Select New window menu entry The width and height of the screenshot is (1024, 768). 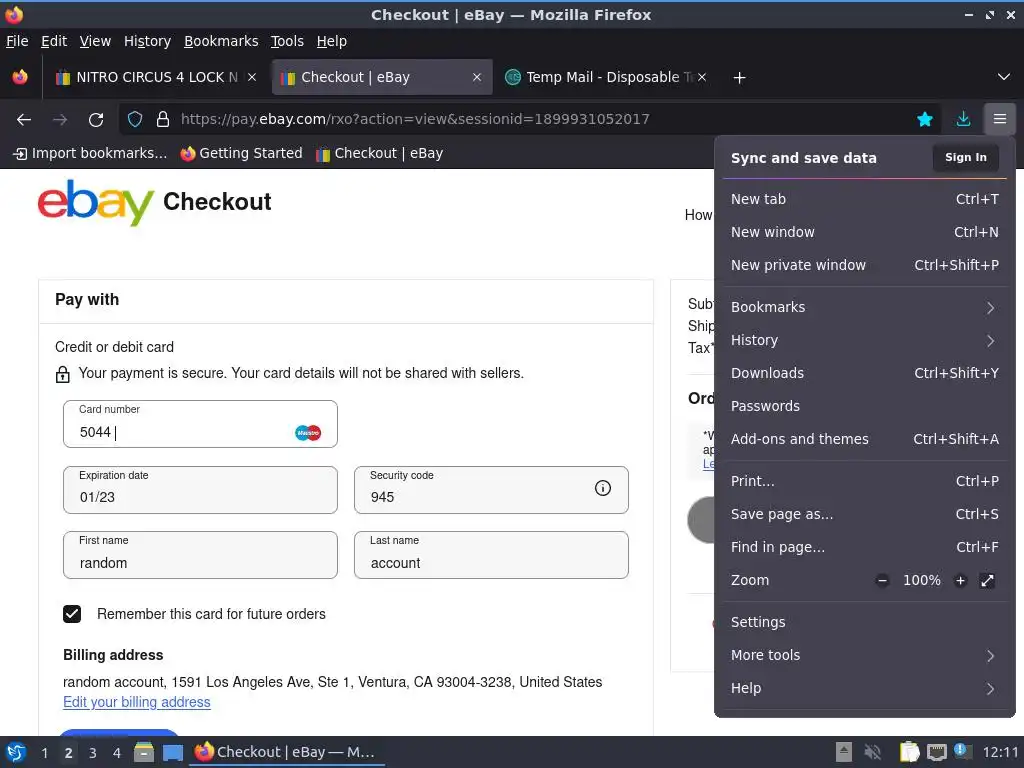(x=864, y=232)
